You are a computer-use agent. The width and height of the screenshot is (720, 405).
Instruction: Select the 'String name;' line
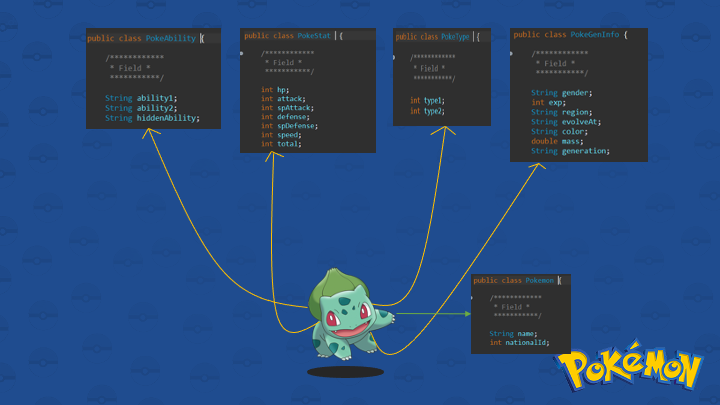tap(513, 334)
